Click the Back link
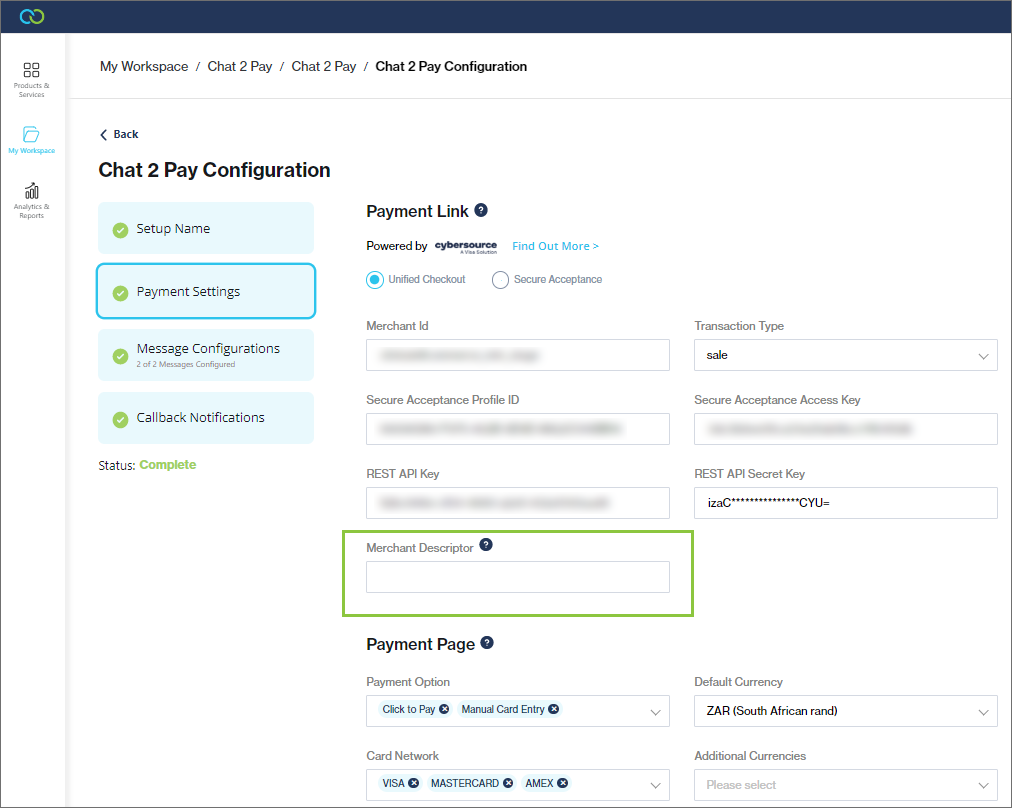1012x808 pixels. point(120,134)
